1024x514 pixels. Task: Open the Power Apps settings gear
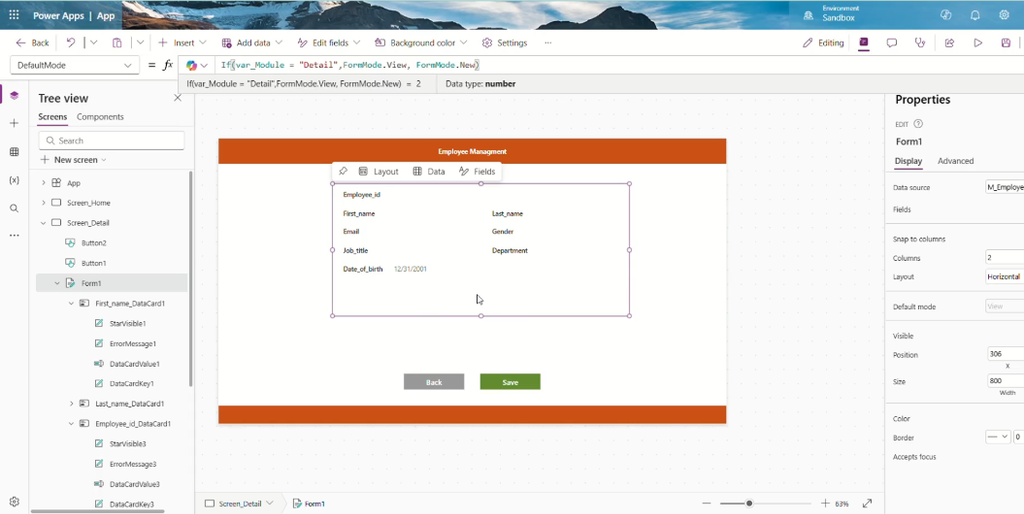coord(1004,15)
